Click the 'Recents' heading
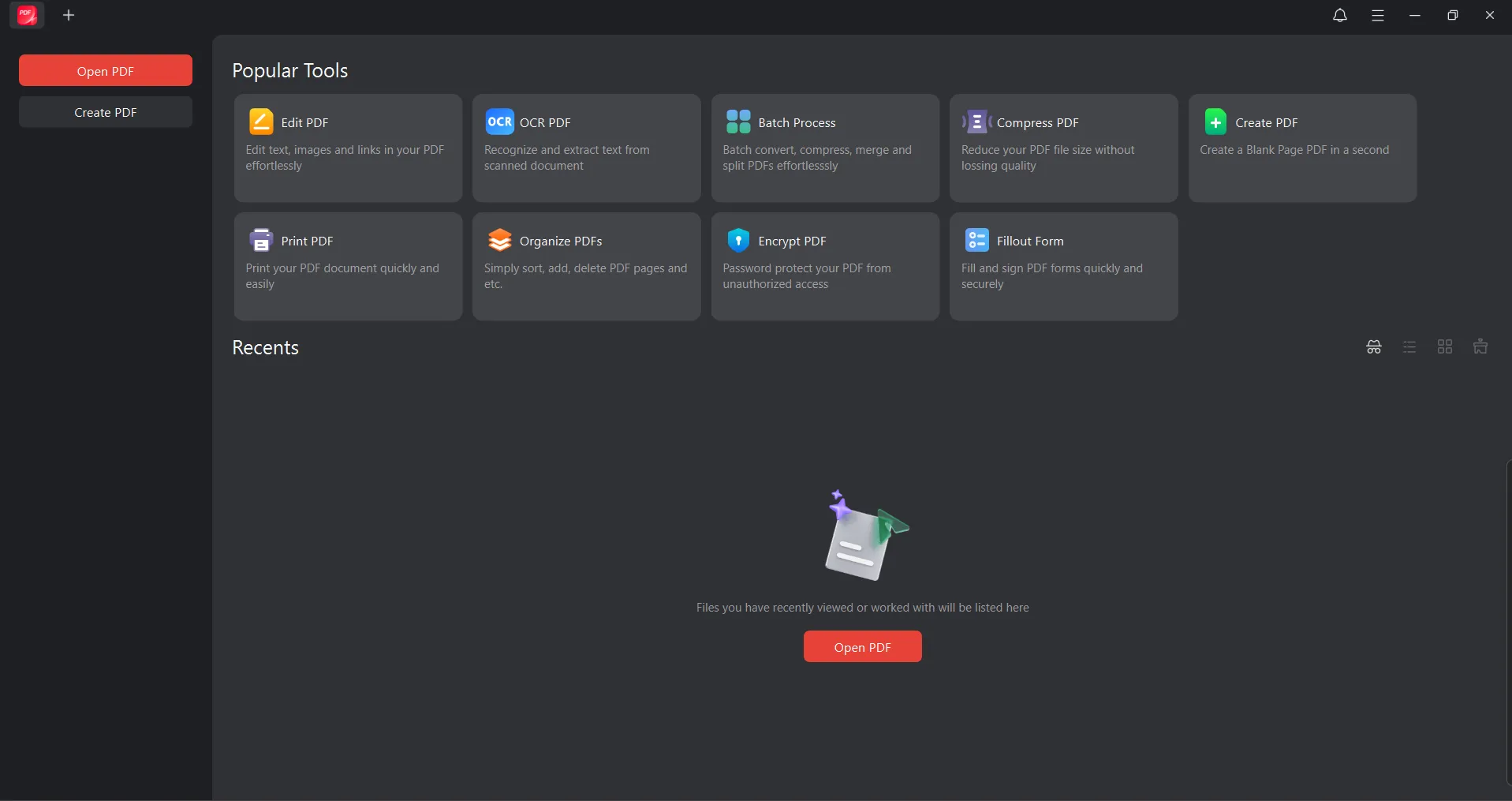Image resolution: width=1512 pixels, height=801 pixels. click(x=265, y=347)
